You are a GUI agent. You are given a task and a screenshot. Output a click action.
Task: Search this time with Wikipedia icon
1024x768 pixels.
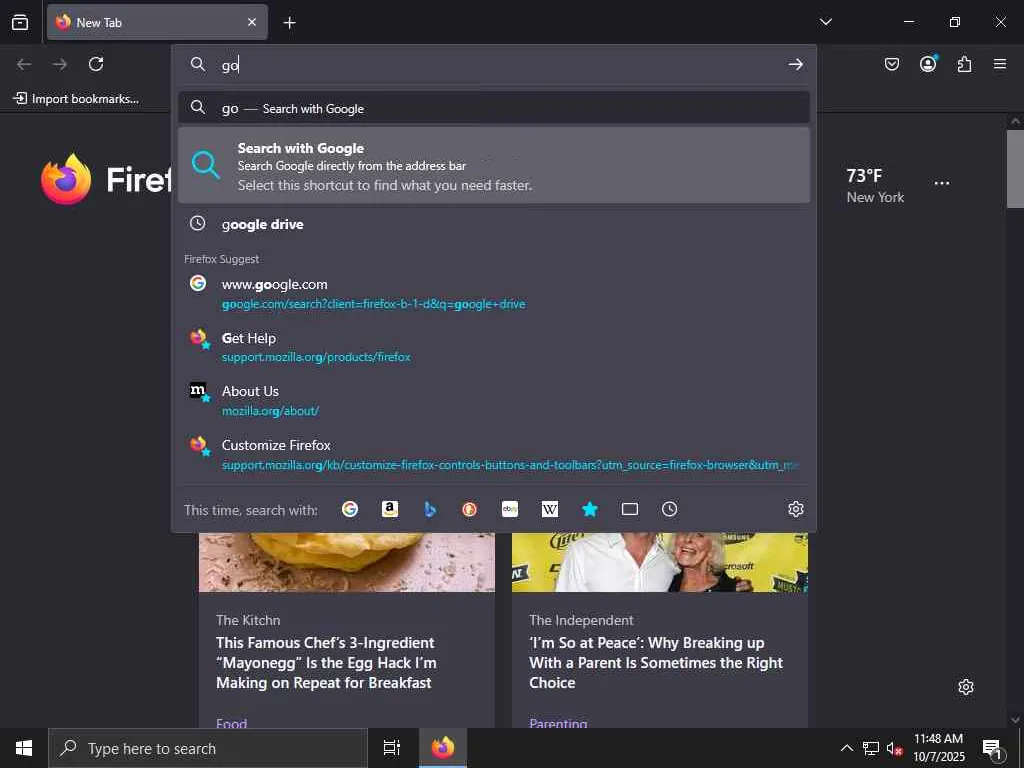pos(550,509)
